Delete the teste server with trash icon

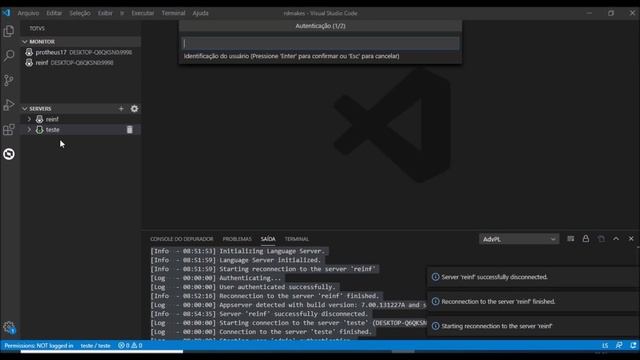point(129,129)
